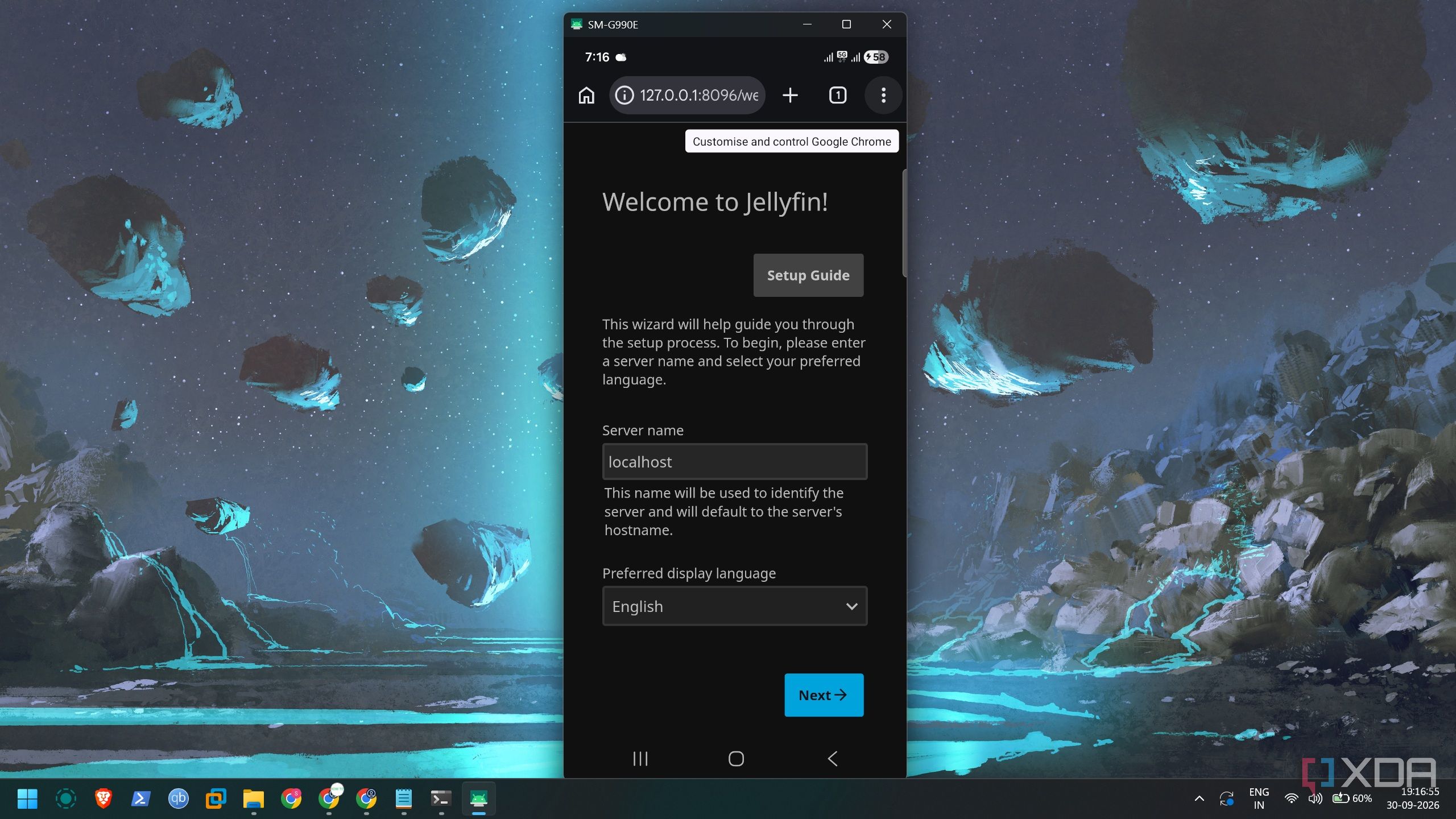
Task: Open a new tab with plus icon
Action: 790,95
